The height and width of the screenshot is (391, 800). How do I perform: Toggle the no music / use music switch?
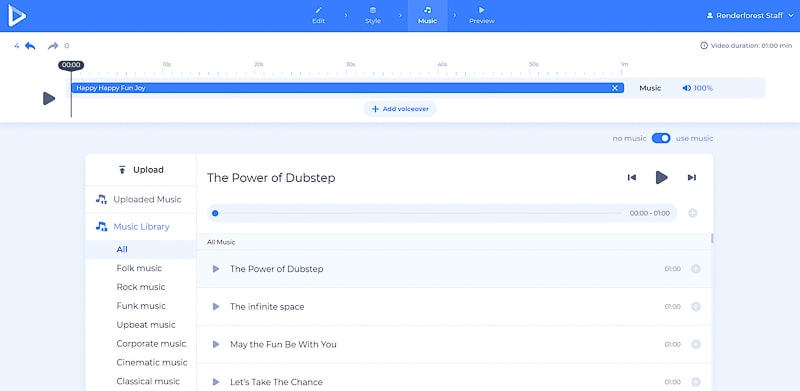(x=661, y=138)
